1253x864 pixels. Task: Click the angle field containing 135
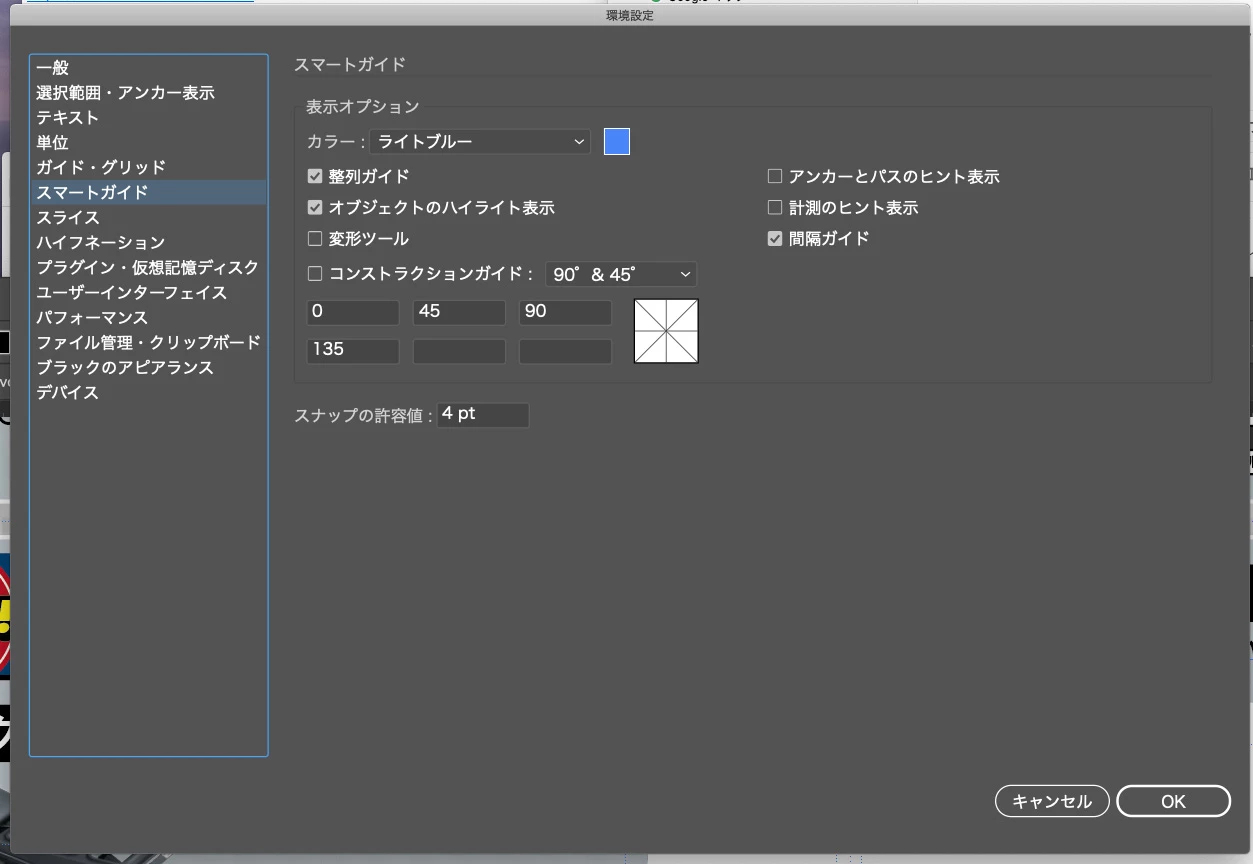[x=353, y=351]
